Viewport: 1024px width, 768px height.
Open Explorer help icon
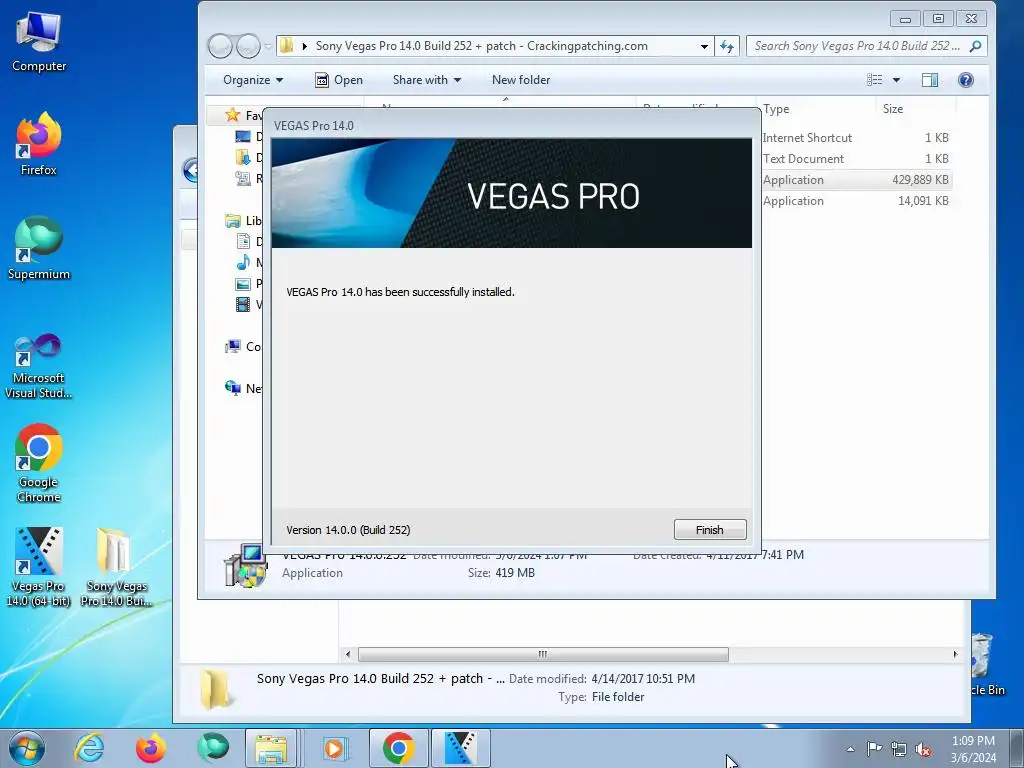click(x=966, y=80)
